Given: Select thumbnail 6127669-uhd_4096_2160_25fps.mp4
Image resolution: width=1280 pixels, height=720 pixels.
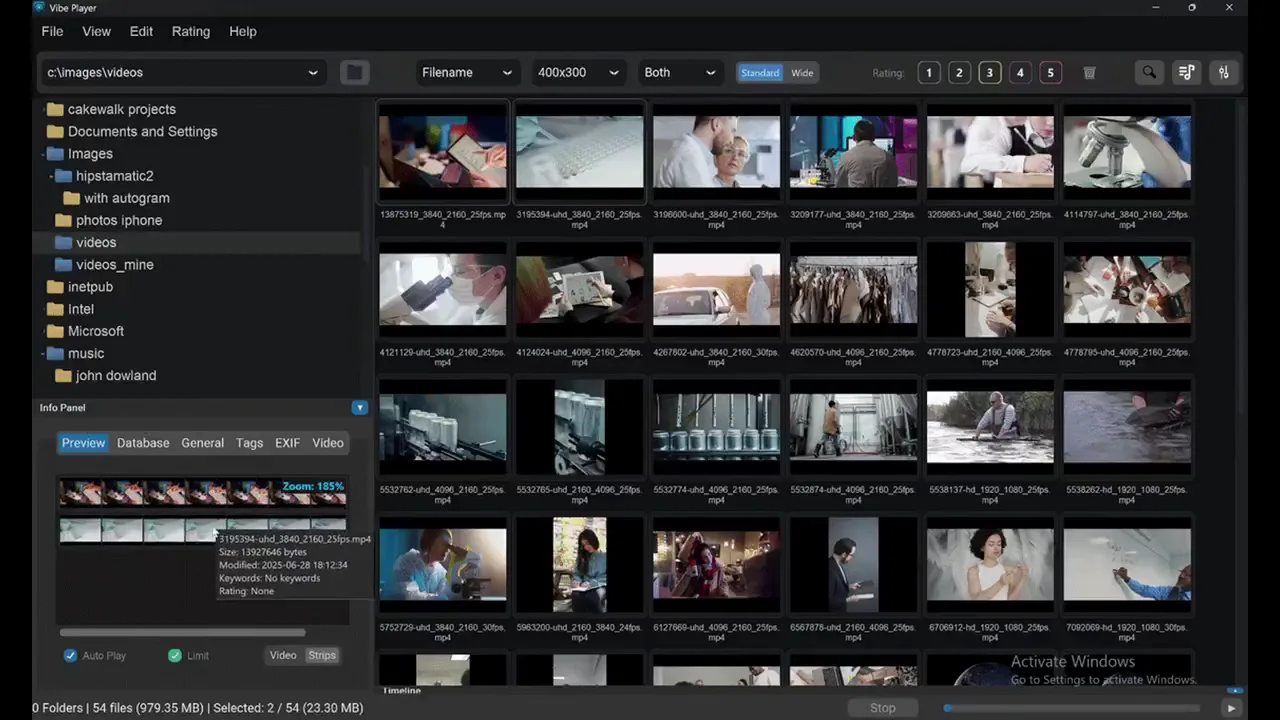Looking at the screenshot, I should (x=716, y=565).
